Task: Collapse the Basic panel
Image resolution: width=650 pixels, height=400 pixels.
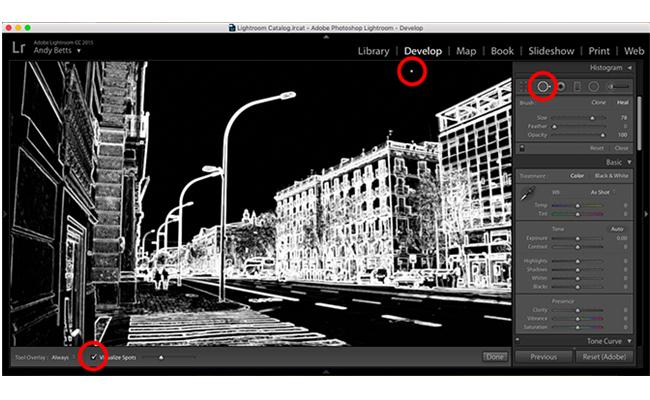Action: coord(629,162)
